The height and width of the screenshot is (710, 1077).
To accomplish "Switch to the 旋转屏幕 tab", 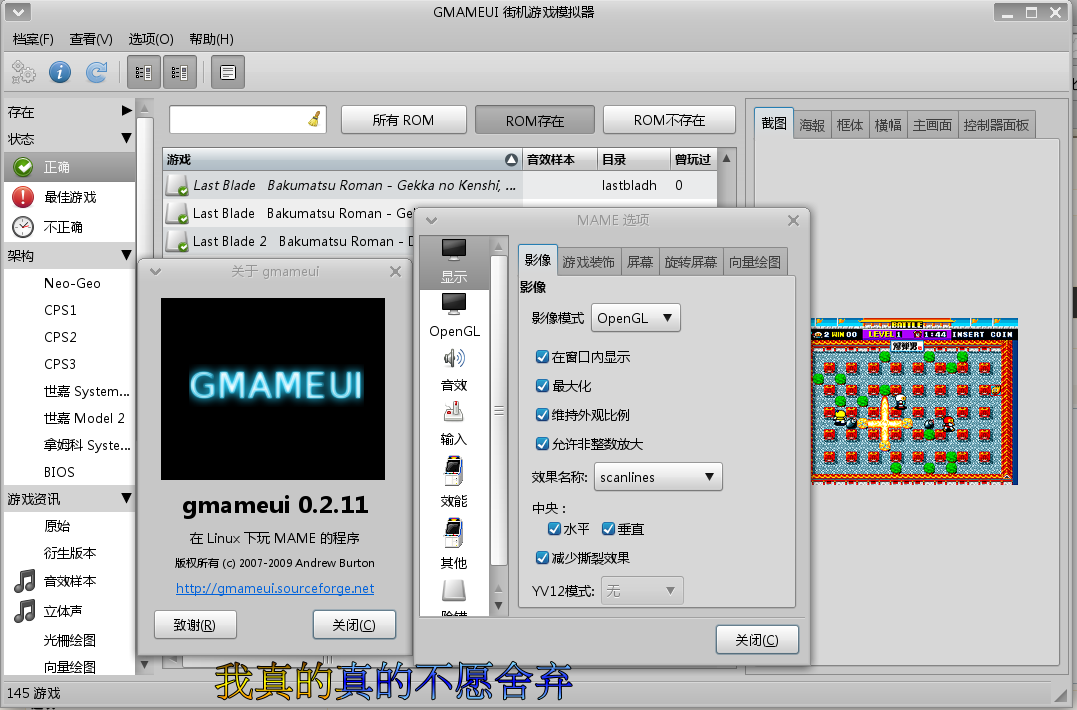I will pyautogui.click(x=690, y=262).
